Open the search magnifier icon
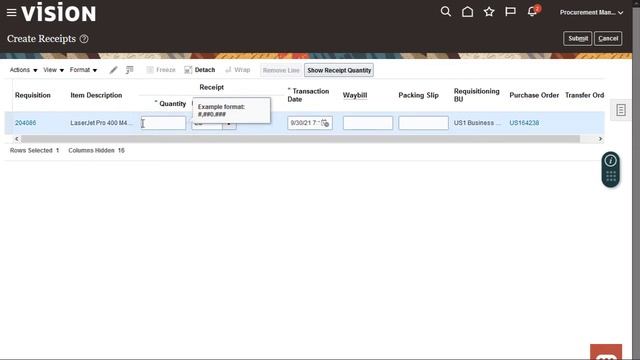Screen dimensions: 640x360 pos(446,12)
